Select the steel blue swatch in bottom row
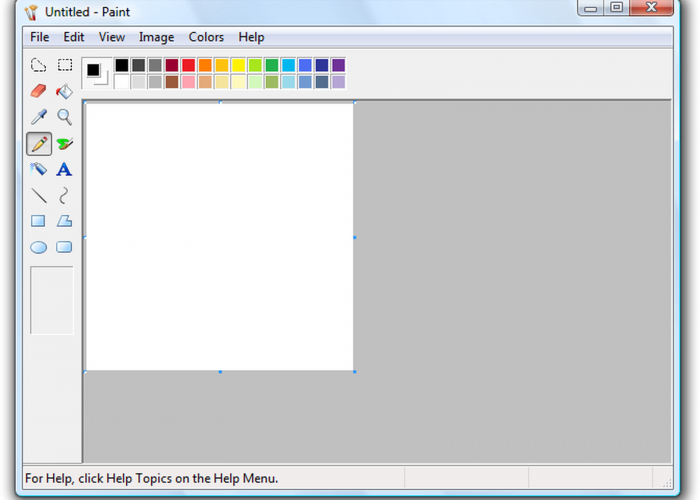Screen dimensions: 700x500 tap(305, 82)
